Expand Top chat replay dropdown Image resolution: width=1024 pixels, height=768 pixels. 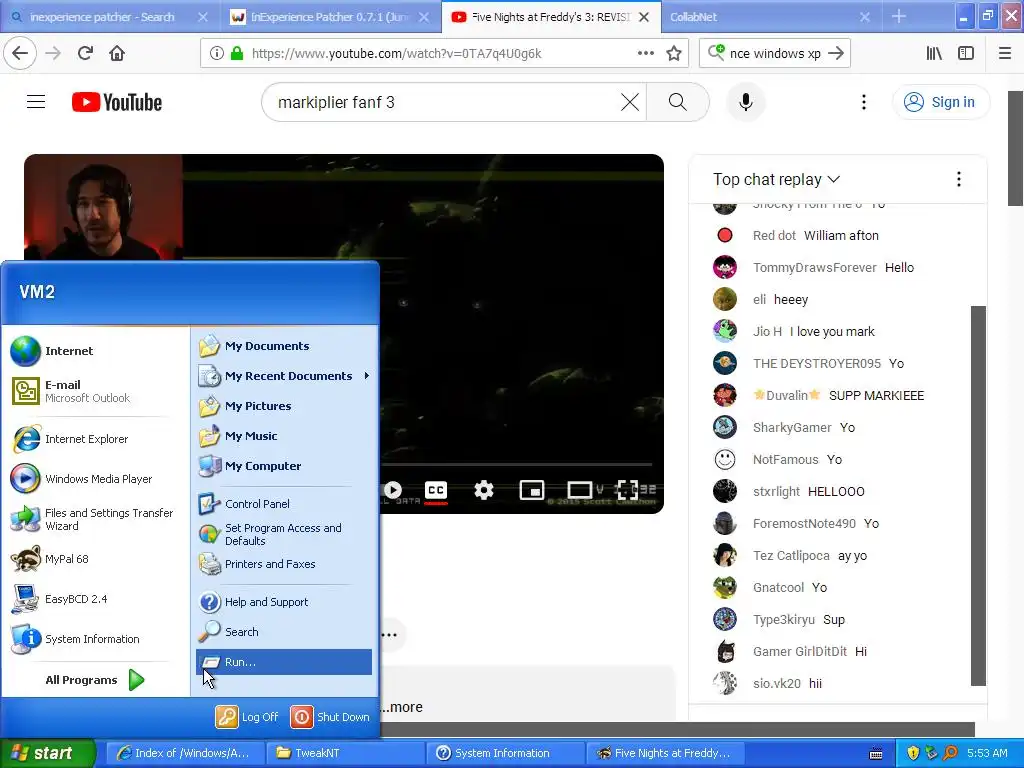click(x=776, y=179)
